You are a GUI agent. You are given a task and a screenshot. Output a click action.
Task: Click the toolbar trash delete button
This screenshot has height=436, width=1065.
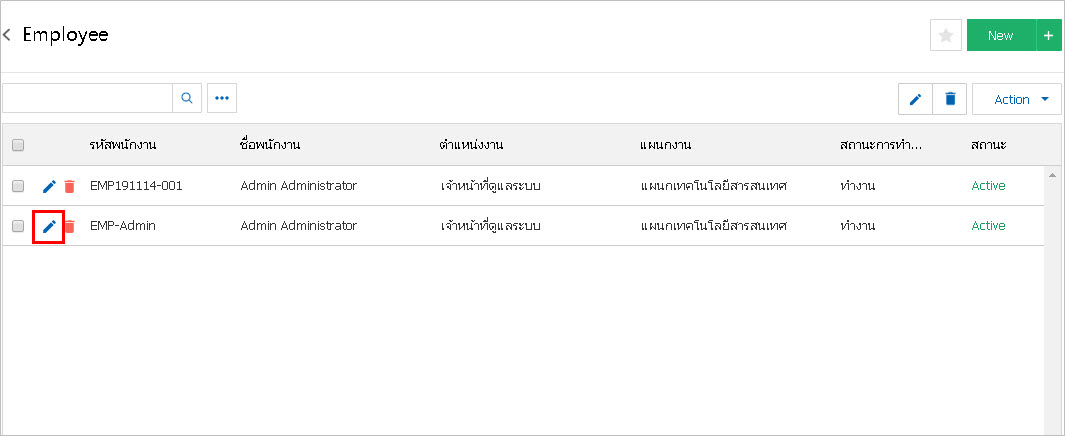tap(950, 99)
